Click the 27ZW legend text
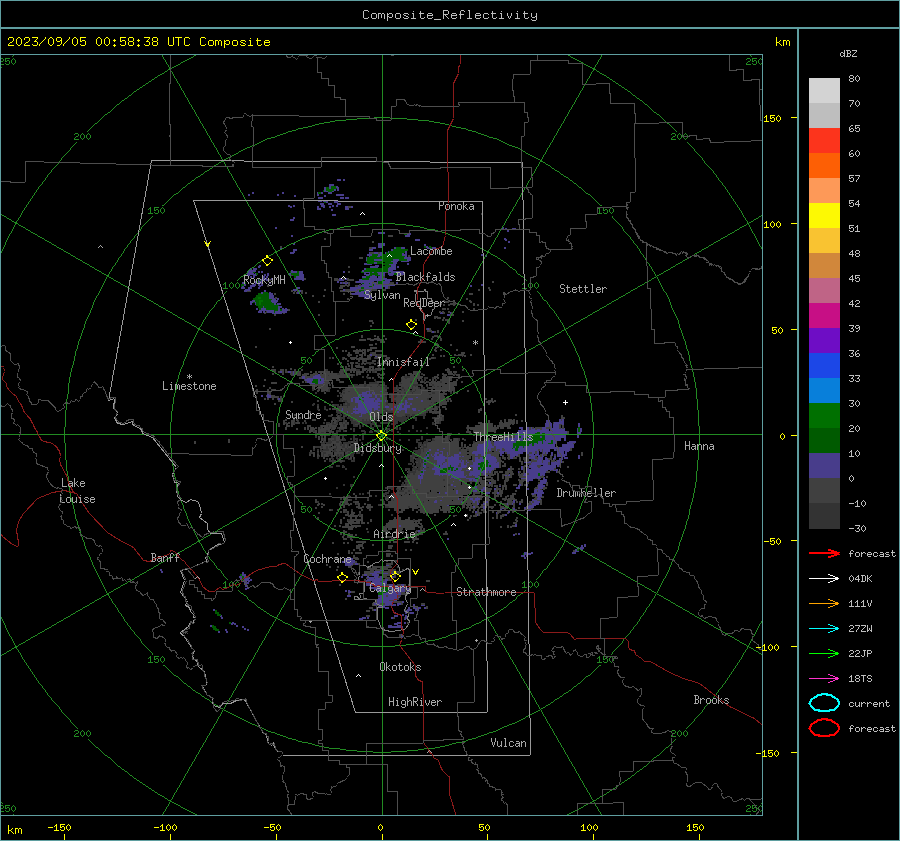This screenshot has height=841, width=900. point(860,629)
